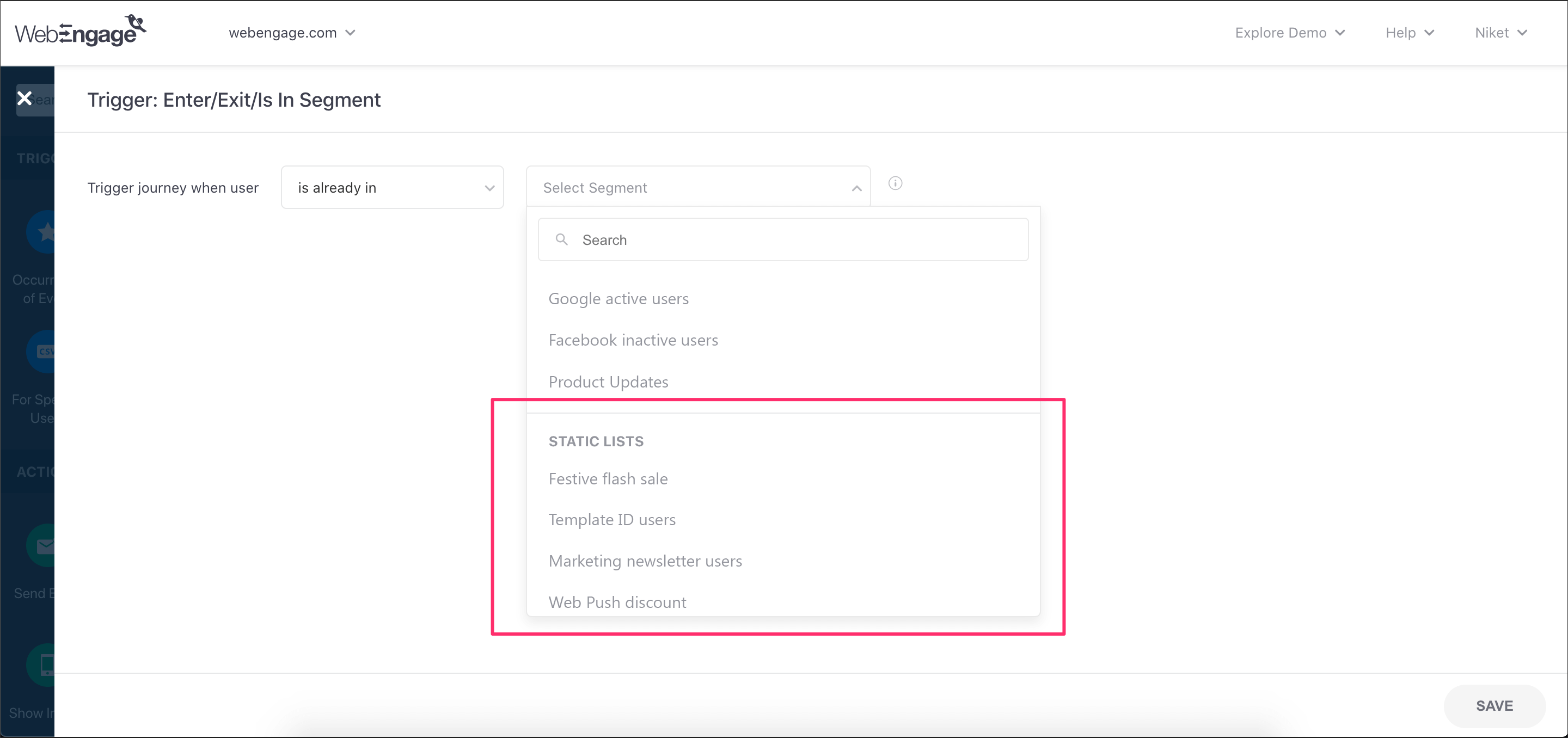Select Marketing newsletter users list
The image size is (1568, 738).
pos(645,561)
